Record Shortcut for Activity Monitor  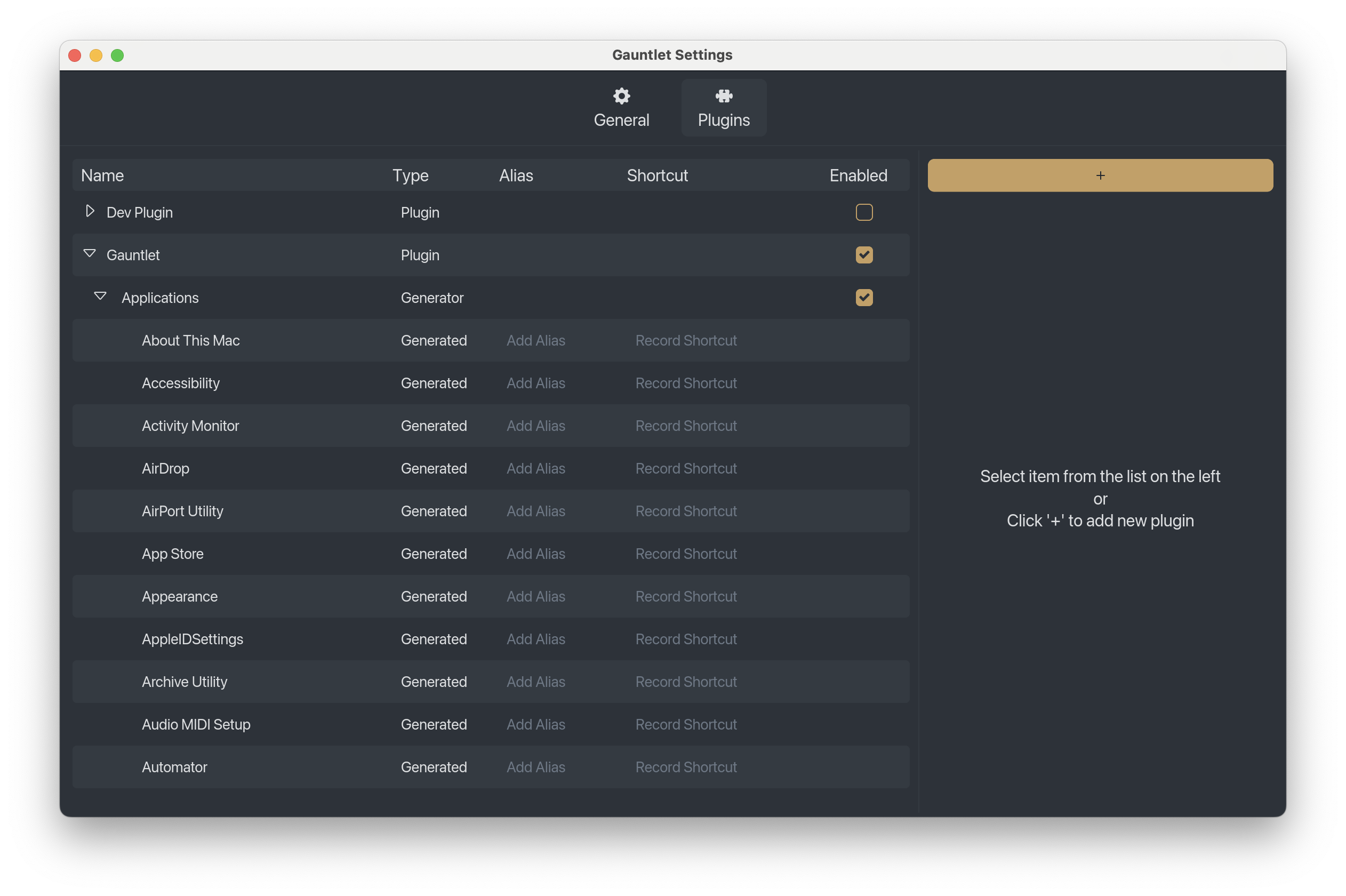pyautogui.click(x=686, y=426)
